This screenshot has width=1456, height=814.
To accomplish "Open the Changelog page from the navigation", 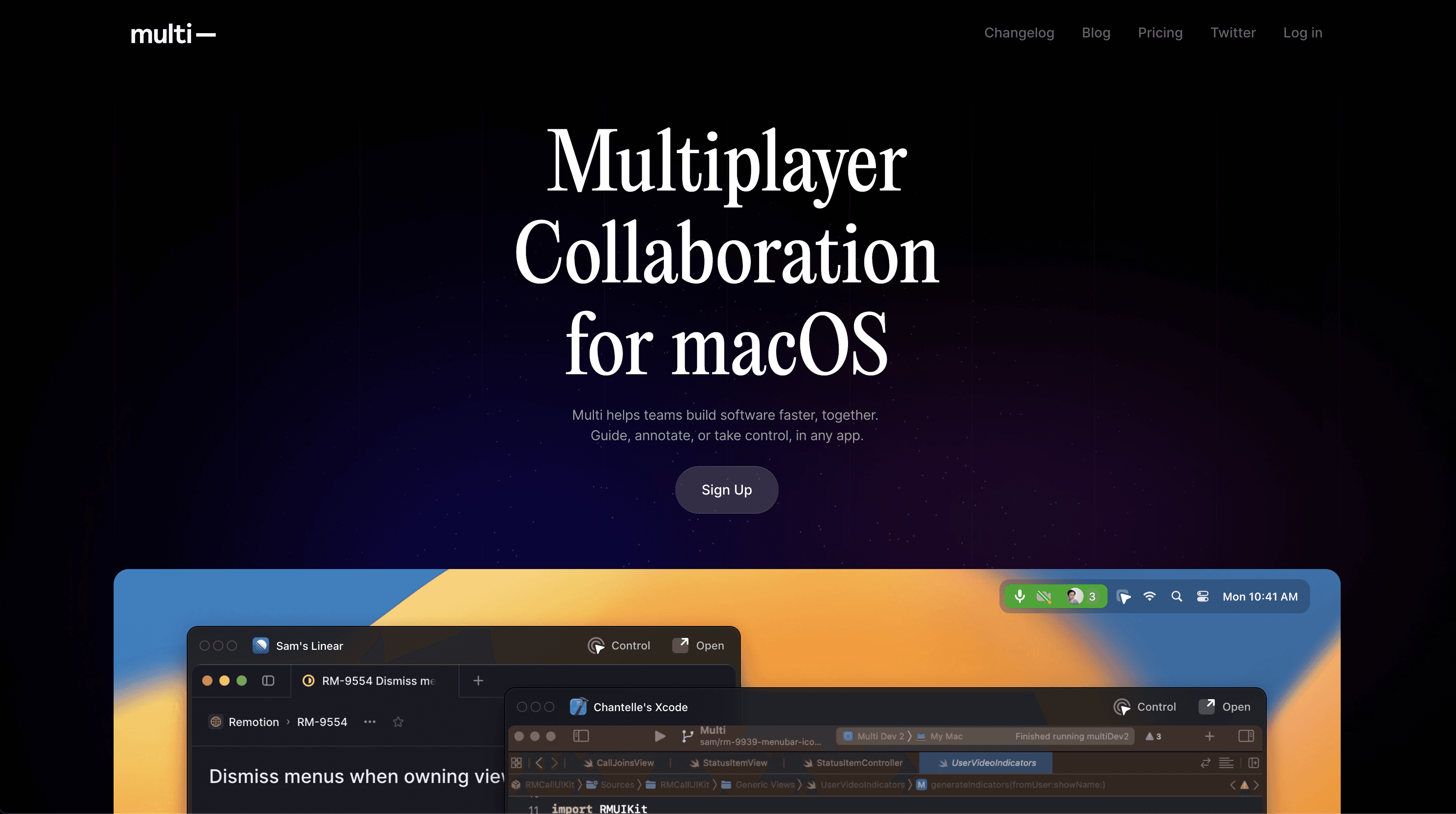I will coord(1019,32).
